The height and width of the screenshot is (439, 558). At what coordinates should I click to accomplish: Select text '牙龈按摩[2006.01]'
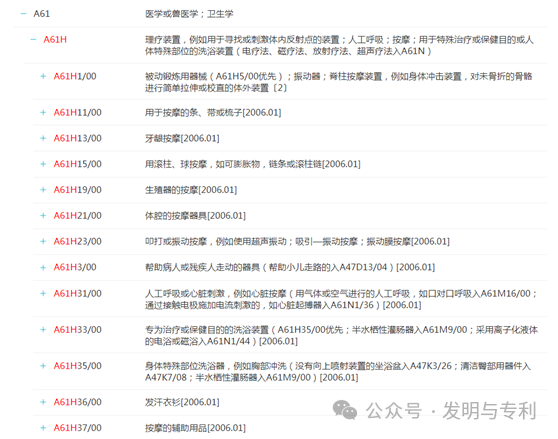pyautogui.click(x=182, y=138)
